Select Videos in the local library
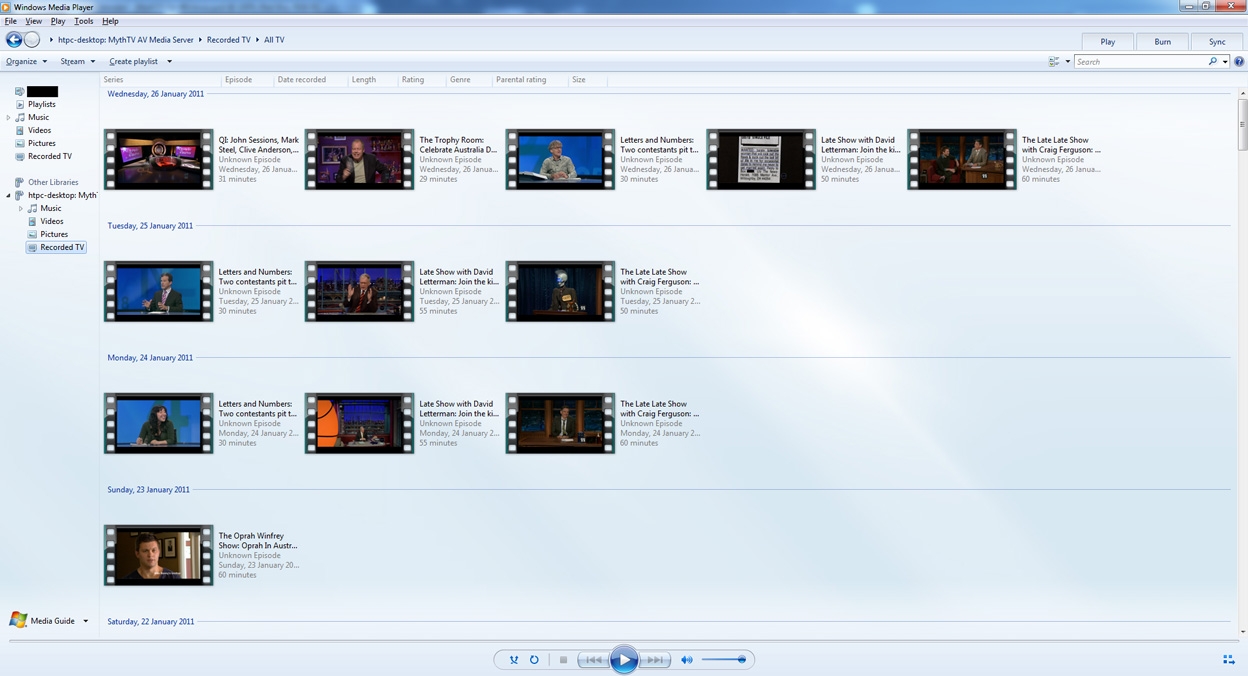 pos(39,131)
